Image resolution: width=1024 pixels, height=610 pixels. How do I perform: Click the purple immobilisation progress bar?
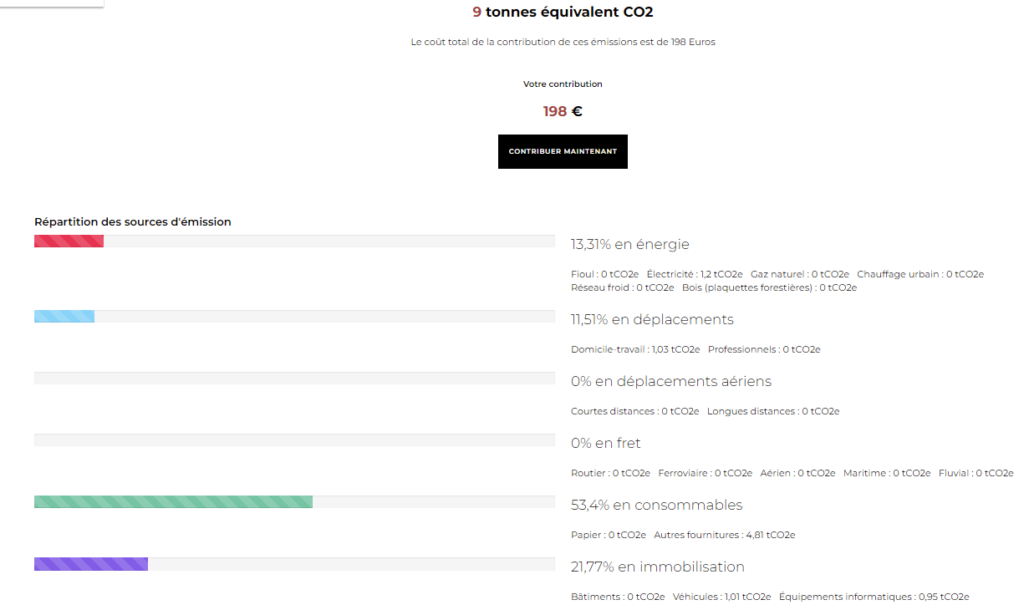point(91,564)
